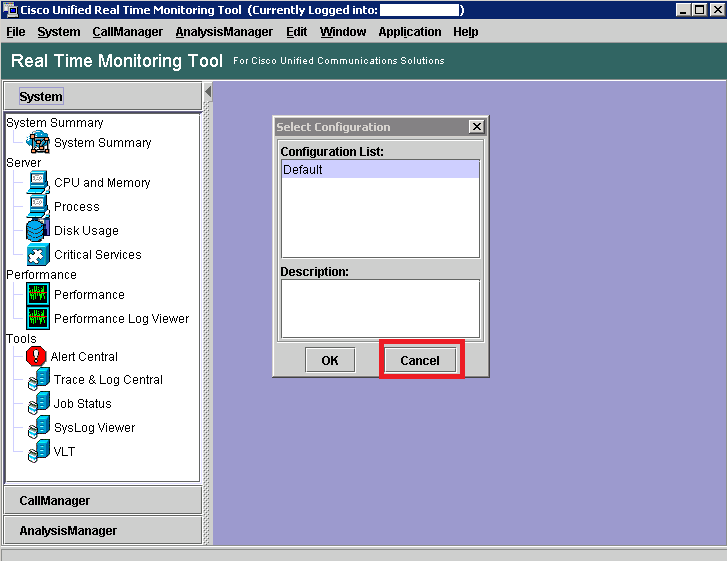Select the Trace & Log Central label

click(x=108, y=380)
